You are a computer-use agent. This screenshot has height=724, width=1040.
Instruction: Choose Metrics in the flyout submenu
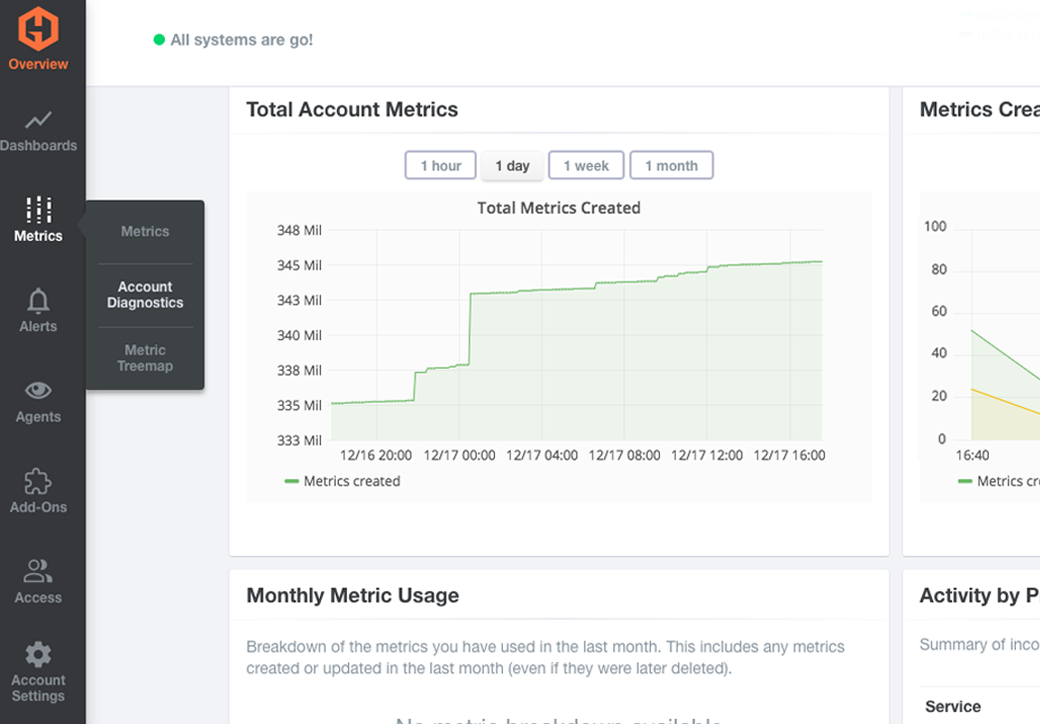(145, 232)
